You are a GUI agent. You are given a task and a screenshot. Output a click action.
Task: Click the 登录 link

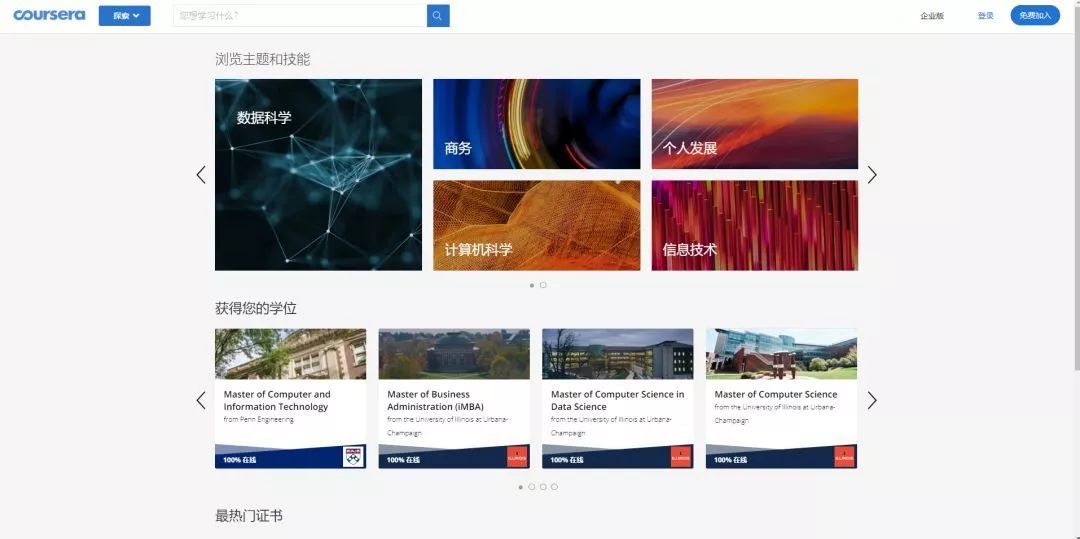(986, 16)
